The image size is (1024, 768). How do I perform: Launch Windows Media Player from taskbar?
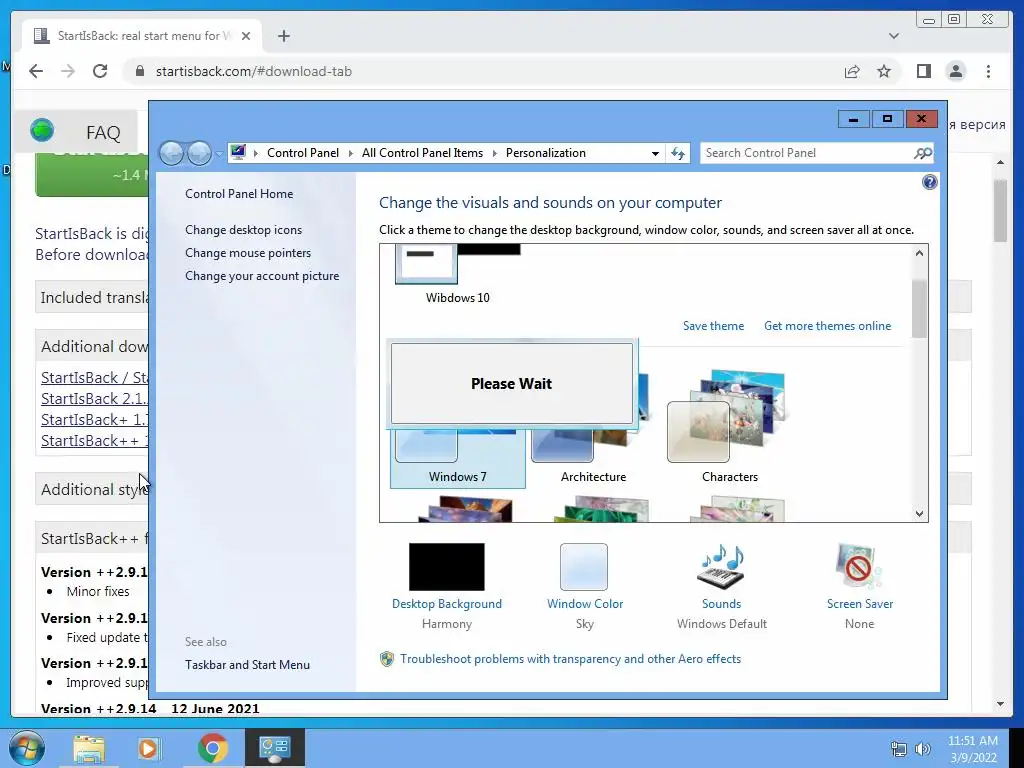click(150, 749)
